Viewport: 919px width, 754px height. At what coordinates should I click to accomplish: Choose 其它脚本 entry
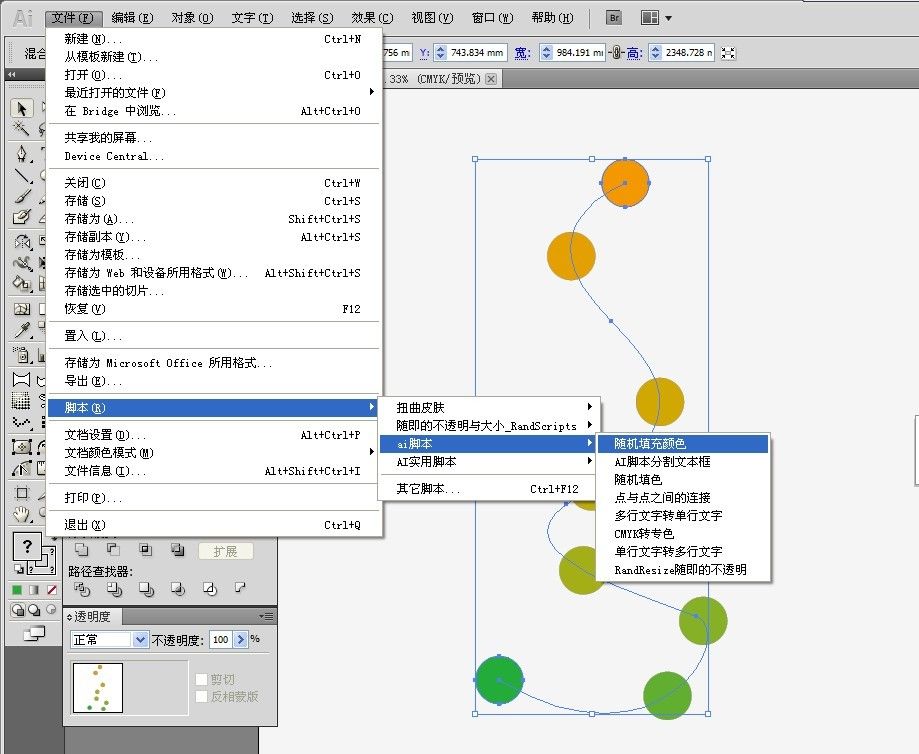coord(488,488)
